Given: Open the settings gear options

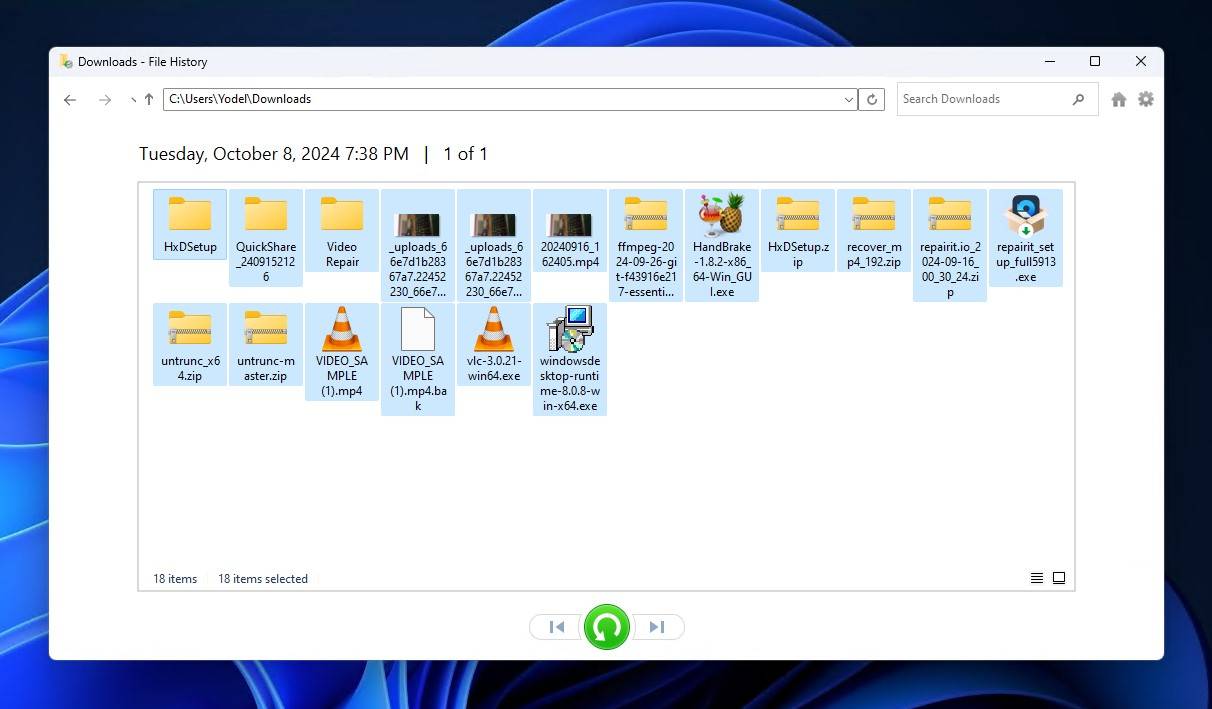Looking at the screenshot, I should click(x=1146, y=99).
